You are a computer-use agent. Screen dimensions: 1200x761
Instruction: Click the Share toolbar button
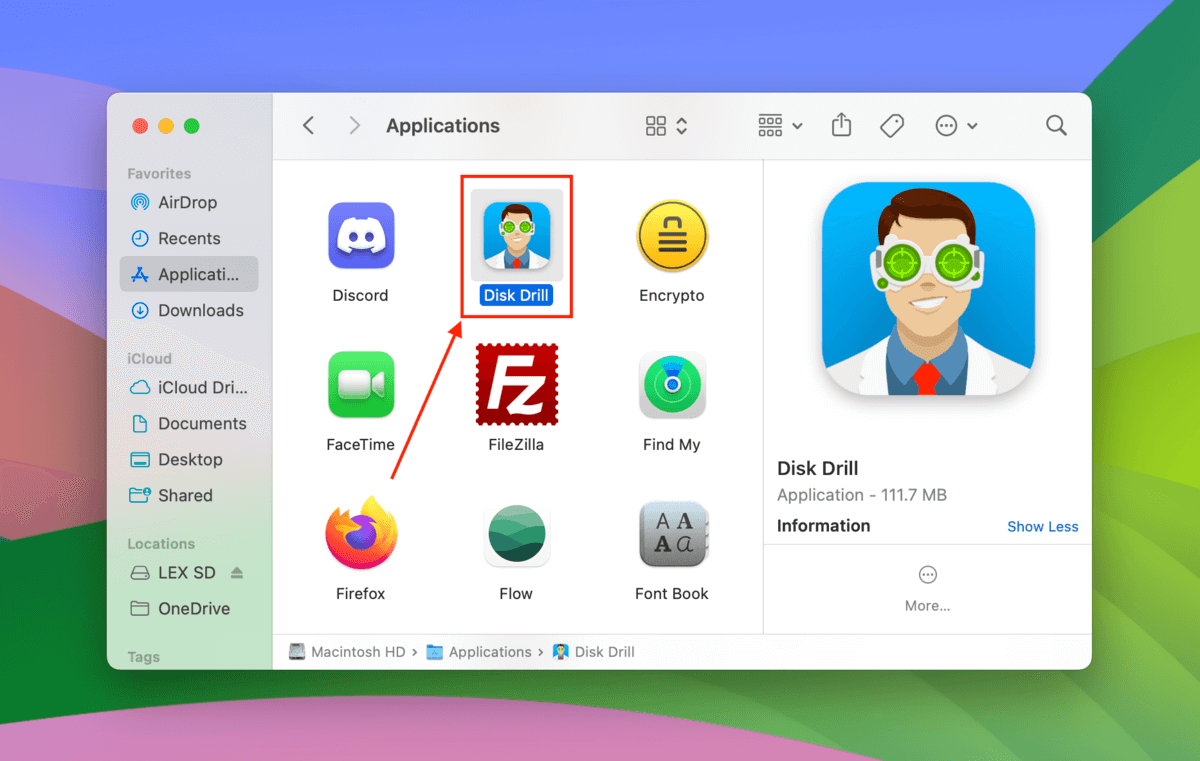pyautogui.click(x=841, y=125)
